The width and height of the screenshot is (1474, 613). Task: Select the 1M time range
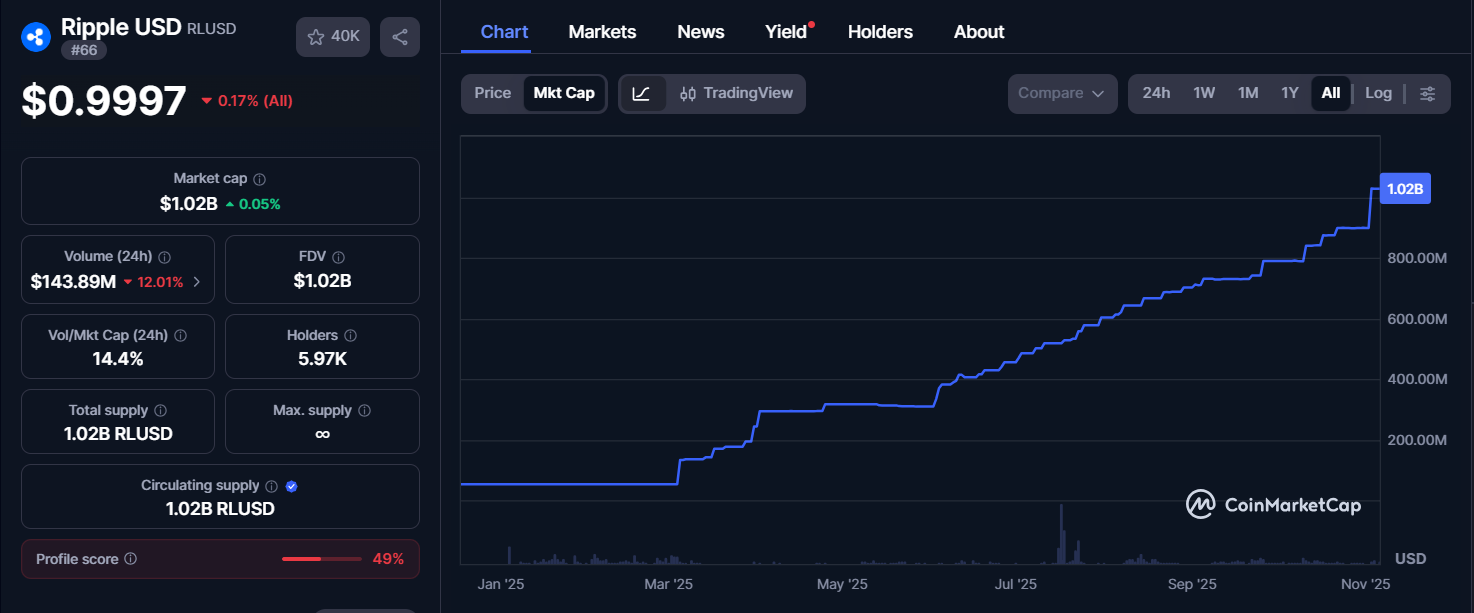click(1248, 93)
